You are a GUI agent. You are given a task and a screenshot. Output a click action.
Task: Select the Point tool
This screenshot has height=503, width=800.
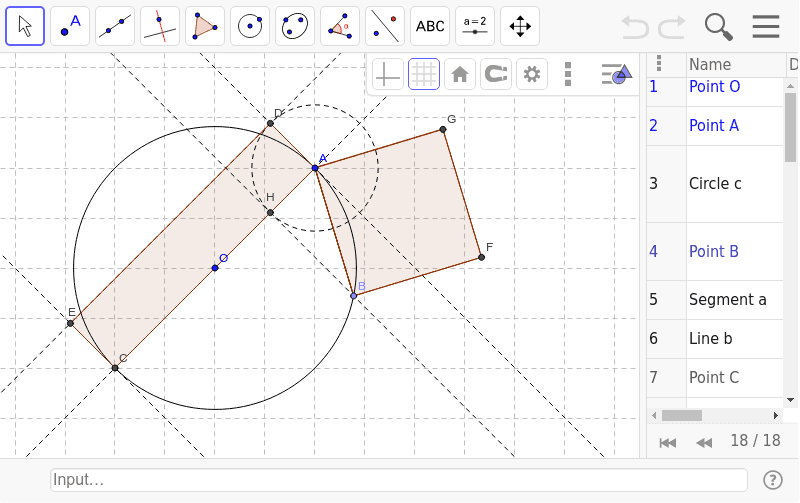[70, 26]
